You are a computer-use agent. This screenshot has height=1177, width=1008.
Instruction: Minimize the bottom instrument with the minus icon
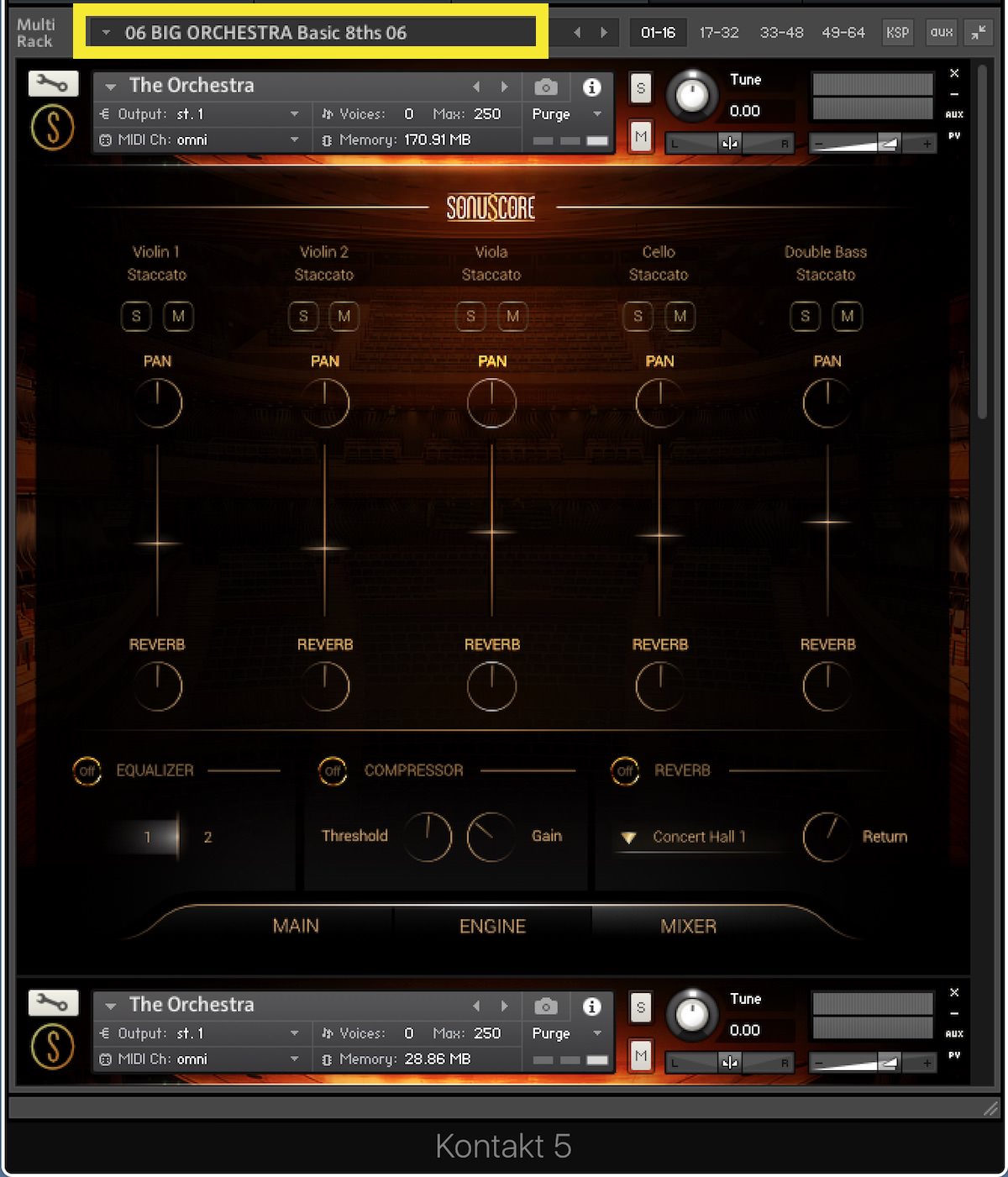click(954, 1013)
